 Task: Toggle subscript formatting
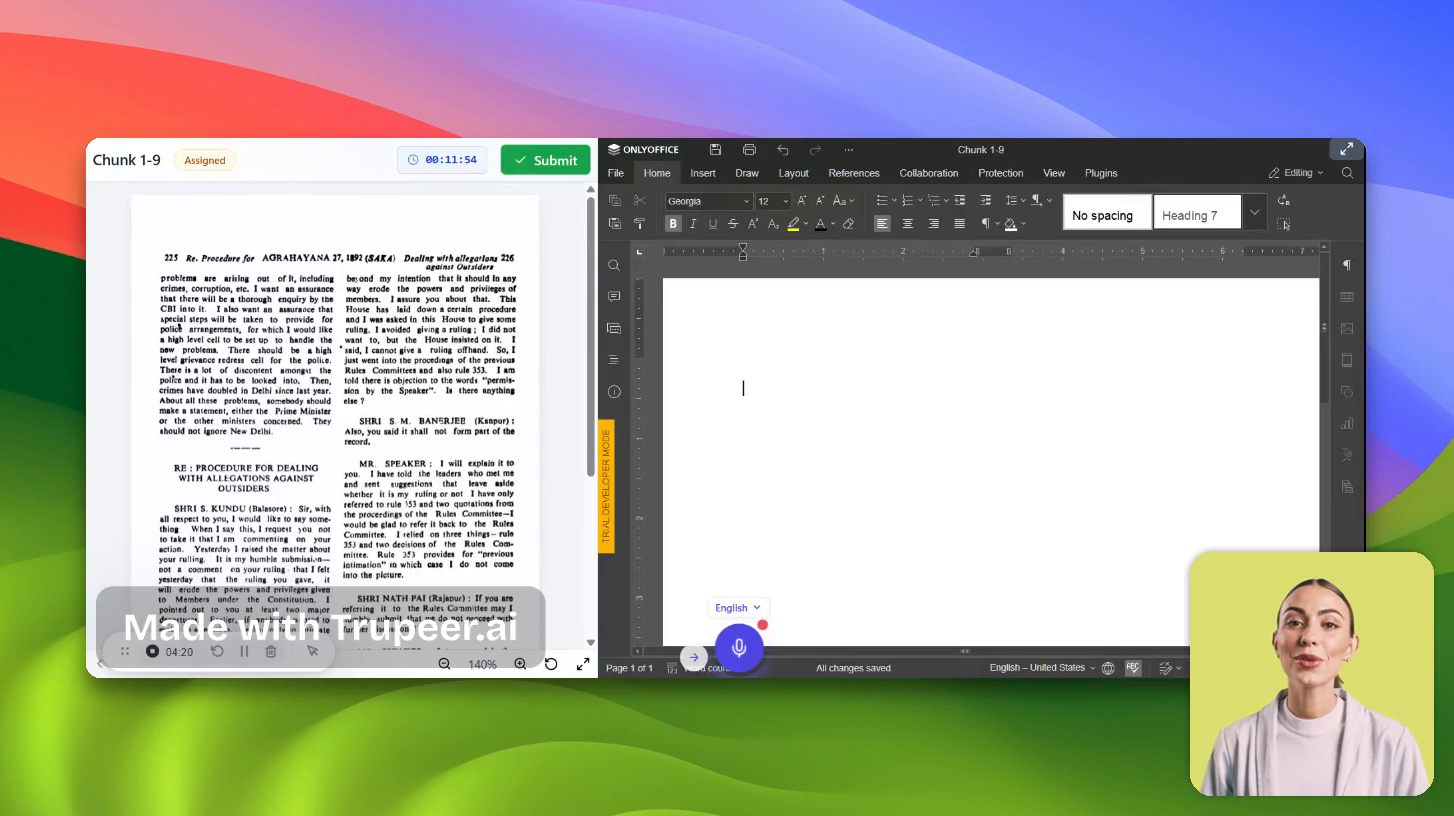click(773, 224)
